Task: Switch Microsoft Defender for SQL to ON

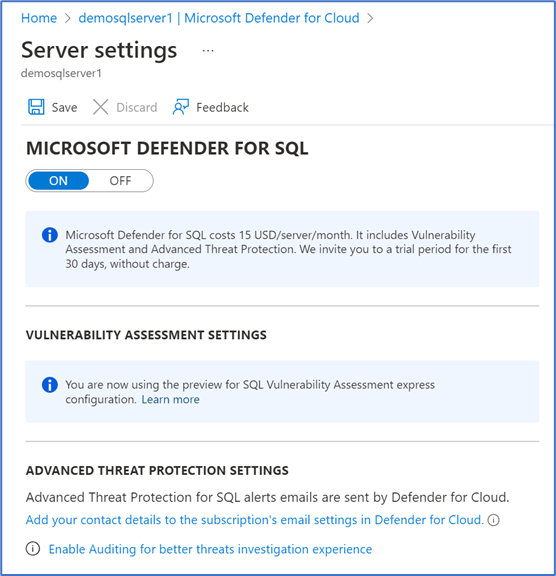Action: 58,181
